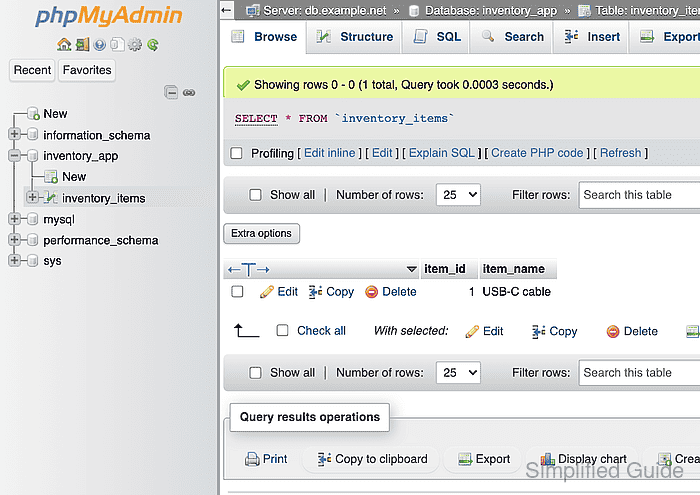This screenshot has height=495, width=700.
Task: Click the Refresh link
Action: click(621, 153)
